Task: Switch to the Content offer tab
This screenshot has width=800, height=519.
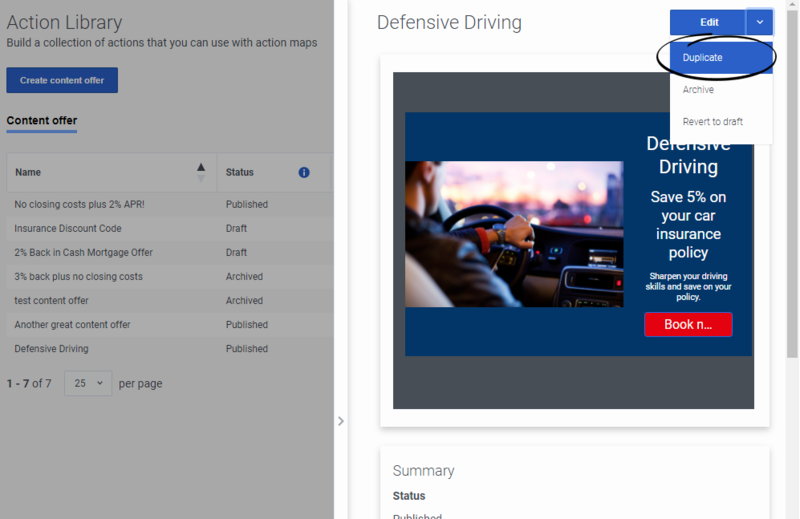Action: point(41,121)
